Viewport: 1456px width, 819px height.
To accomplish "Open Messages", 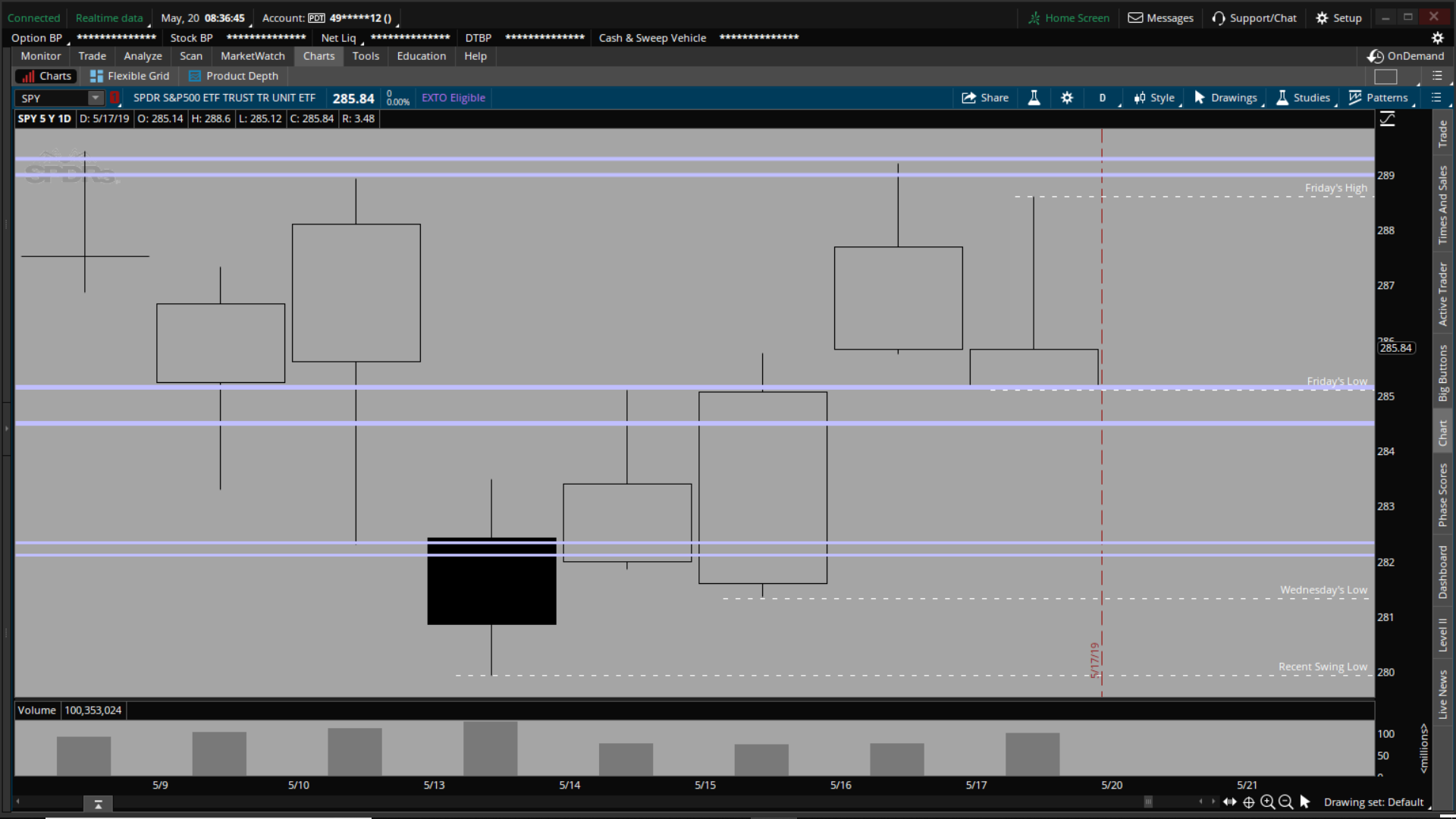I will tap(1160, 18).
